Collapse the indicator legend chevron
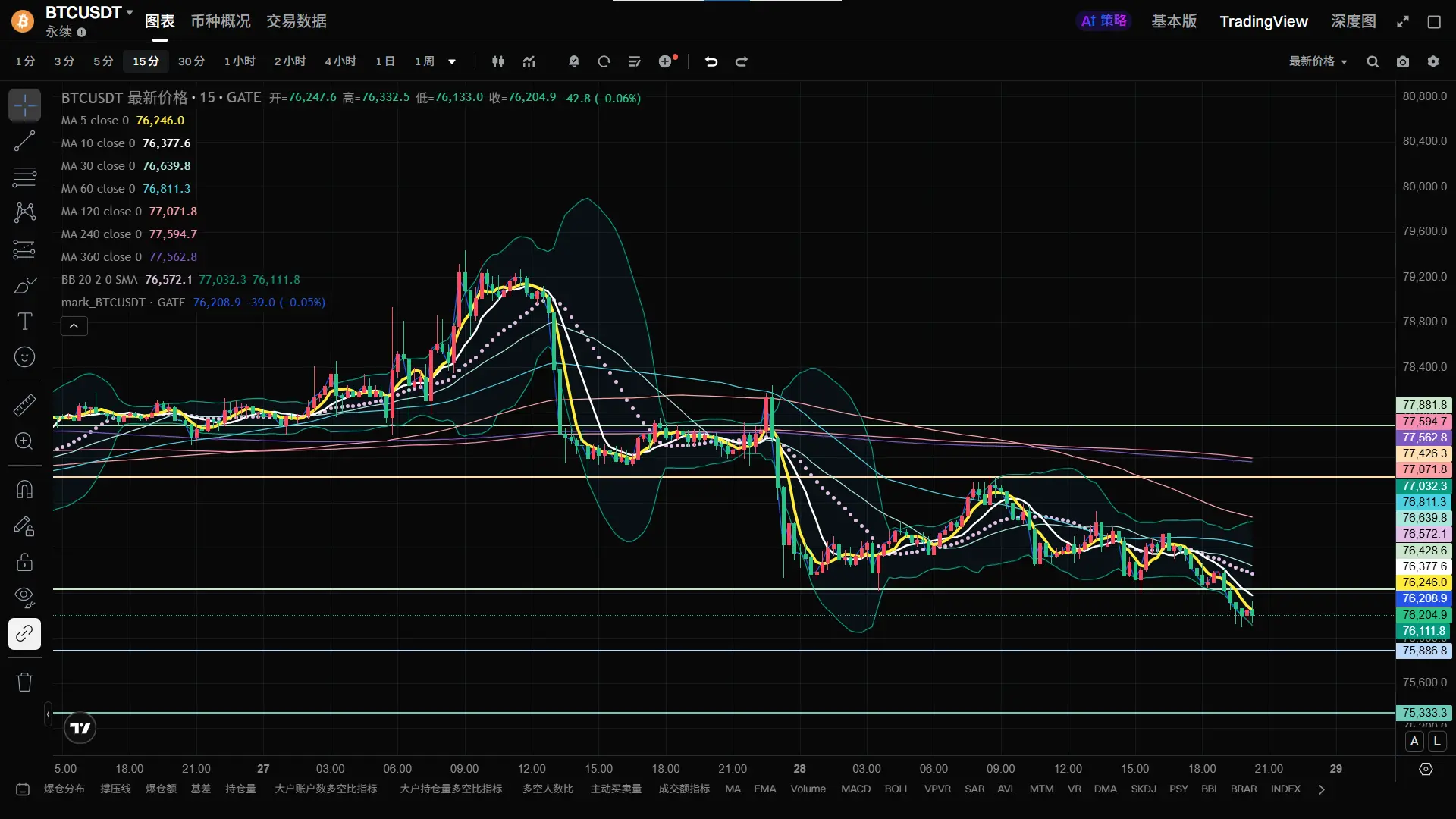The image size is (1456, 819). pos(74,326)
